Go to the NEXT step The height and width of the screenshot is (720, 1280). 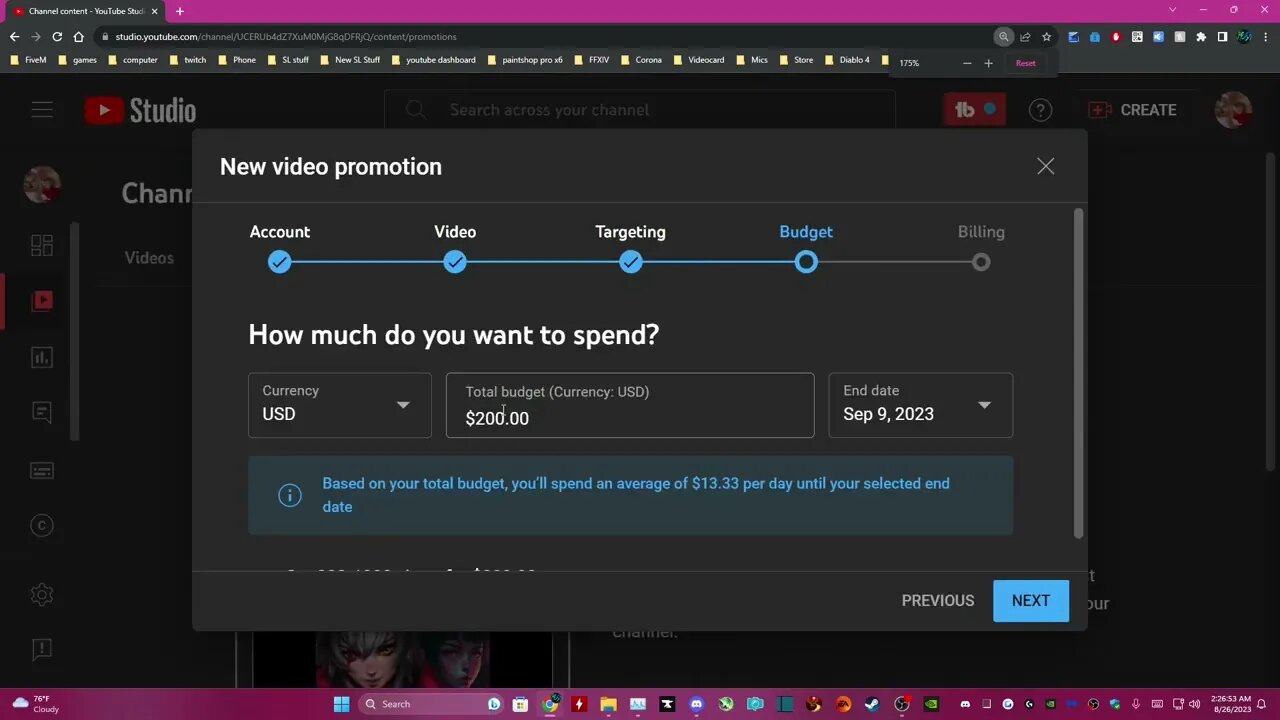click(x=1031, y=601)
